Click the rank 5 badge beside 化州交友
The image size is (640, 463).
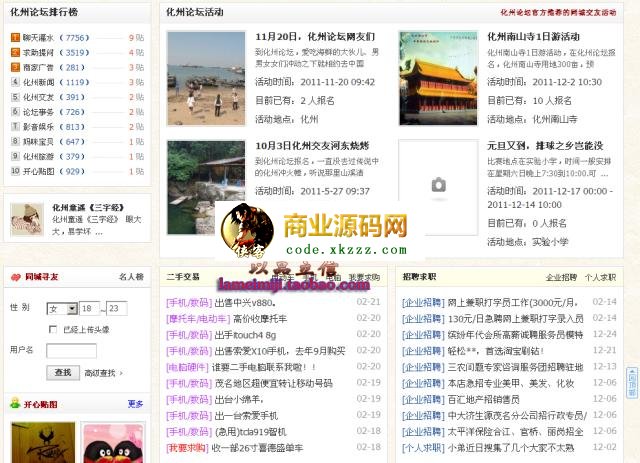point(15,97)
